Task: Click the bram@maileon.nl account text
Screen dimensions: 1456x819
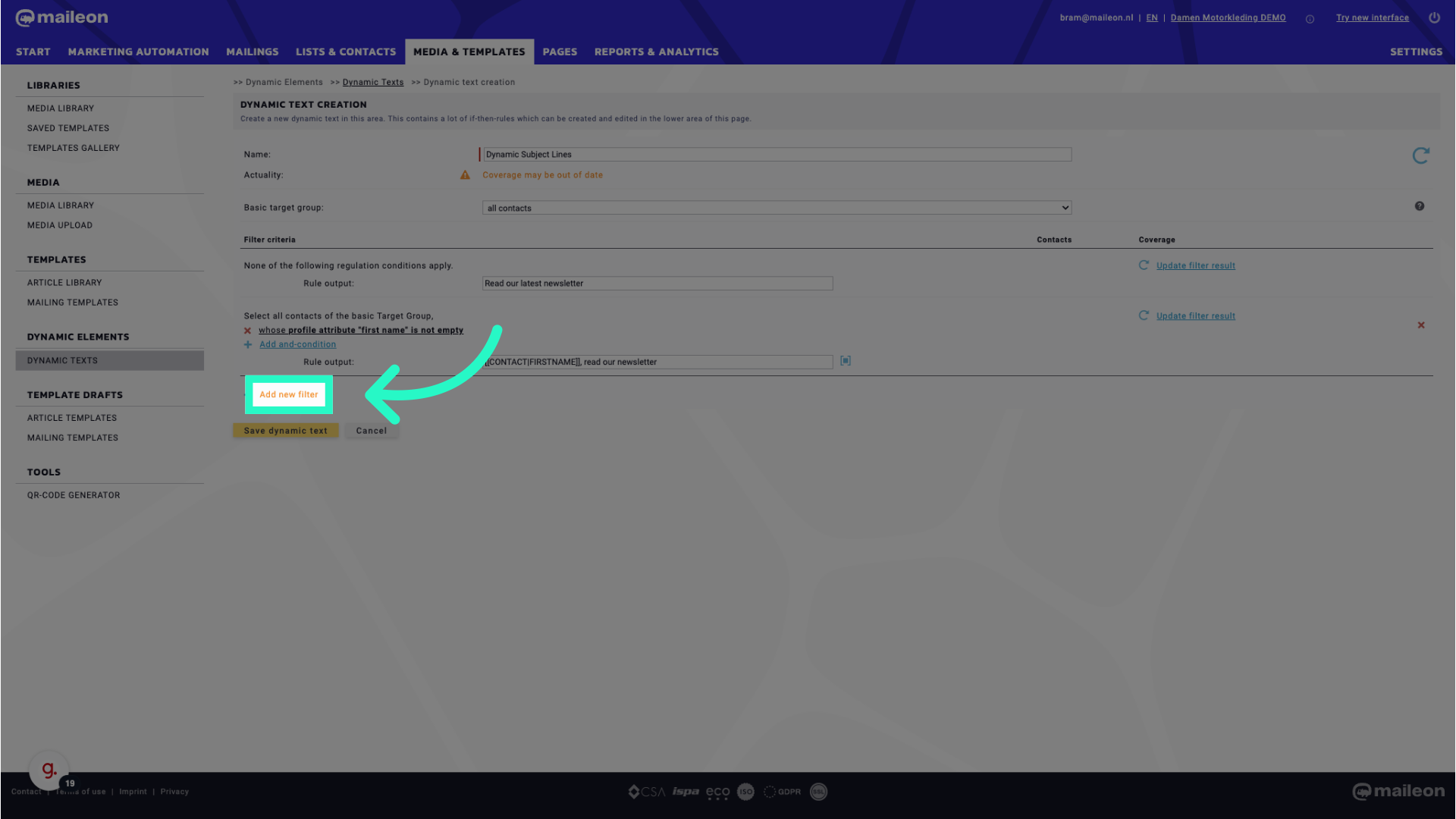Action: point(1097,17)
